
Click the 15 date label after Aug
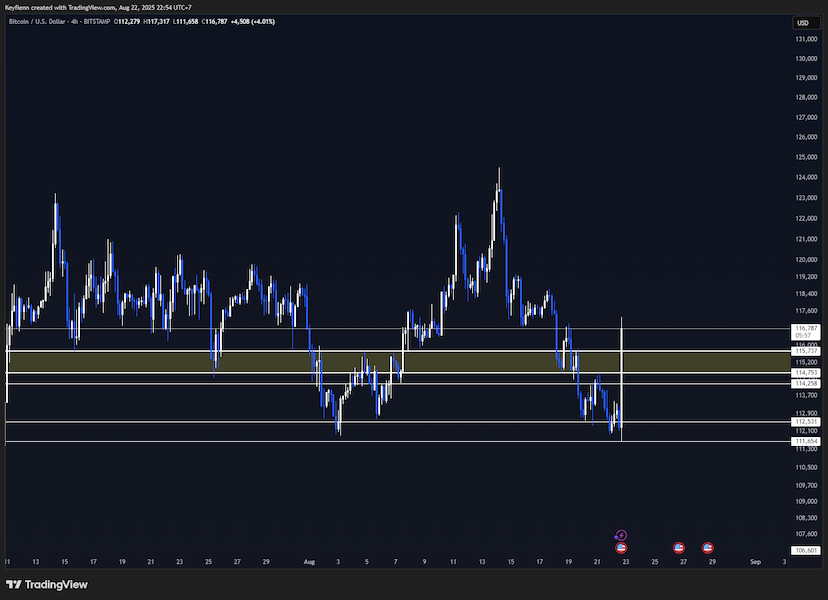(511, 562)
